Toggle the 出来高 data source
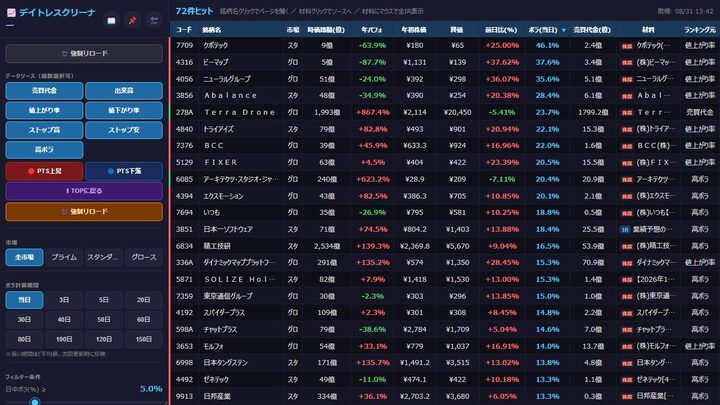Screen dimensions: 720x405 pyautogui.click(x=124, y=91)
